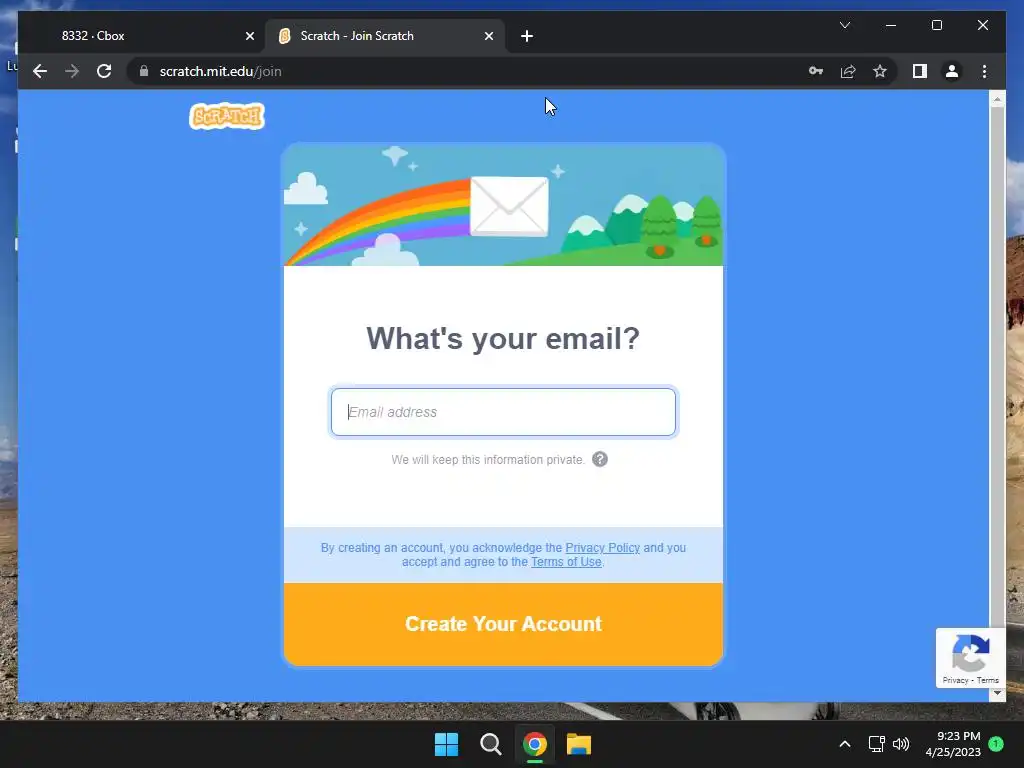Click the volume tray icon
Image resolution: width=1024 pixels, height=768 pixels.
[901, 744]
